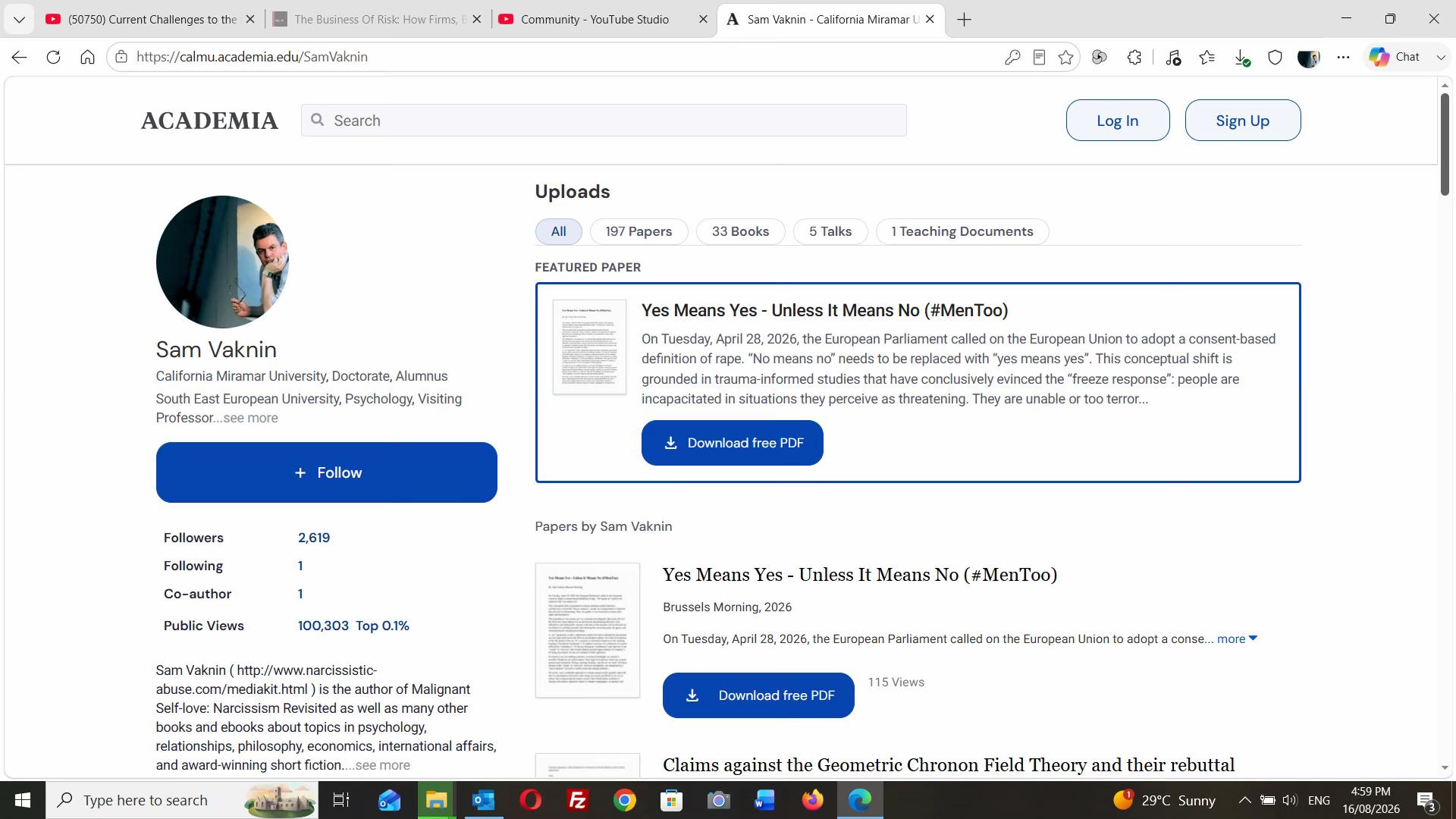View the 2,619 followers list
Viewport: 1456px width, 819px height.
(x=314, y=538)
